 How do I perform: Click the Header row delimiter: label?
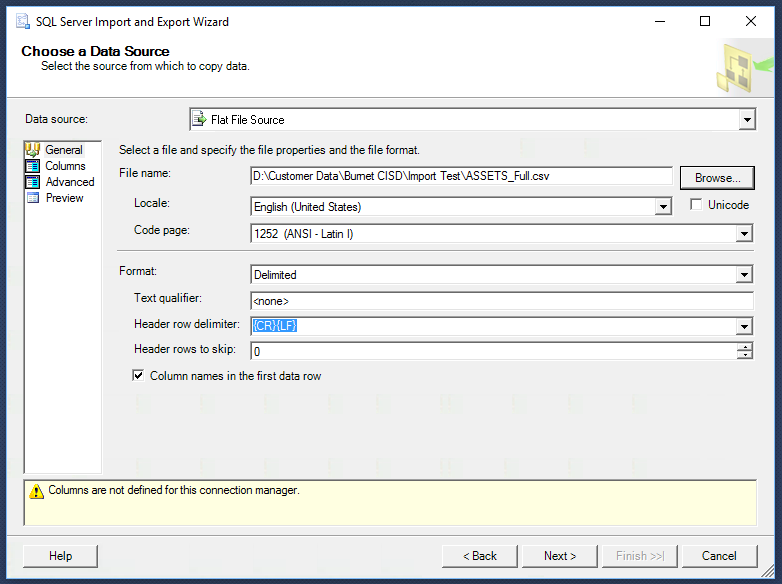point(187,324)
